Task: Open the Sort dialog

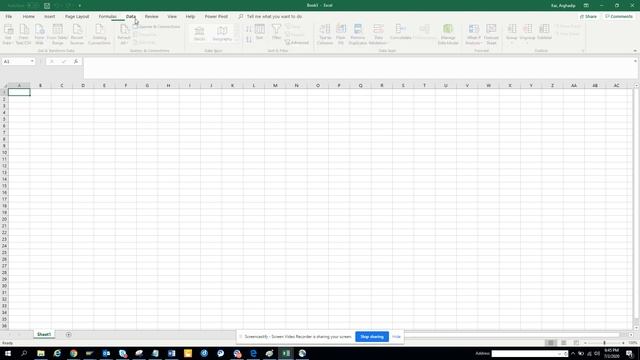Action: click(260, 32)
